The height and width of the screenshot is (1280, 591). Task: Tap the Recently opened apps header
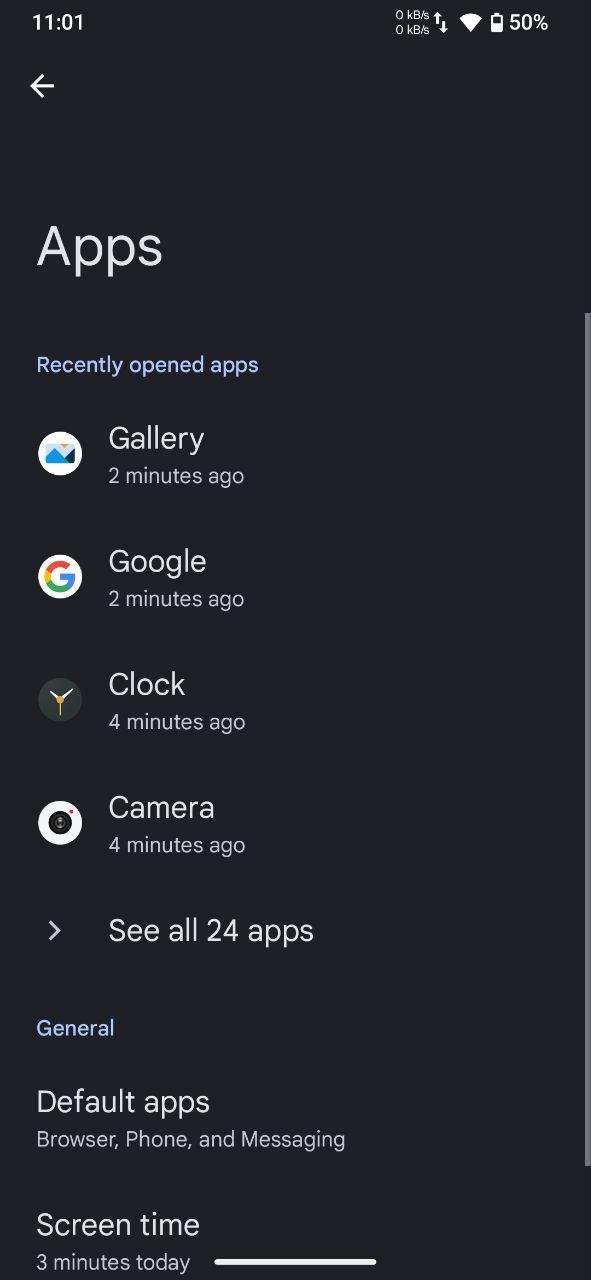tap(147, 365)
